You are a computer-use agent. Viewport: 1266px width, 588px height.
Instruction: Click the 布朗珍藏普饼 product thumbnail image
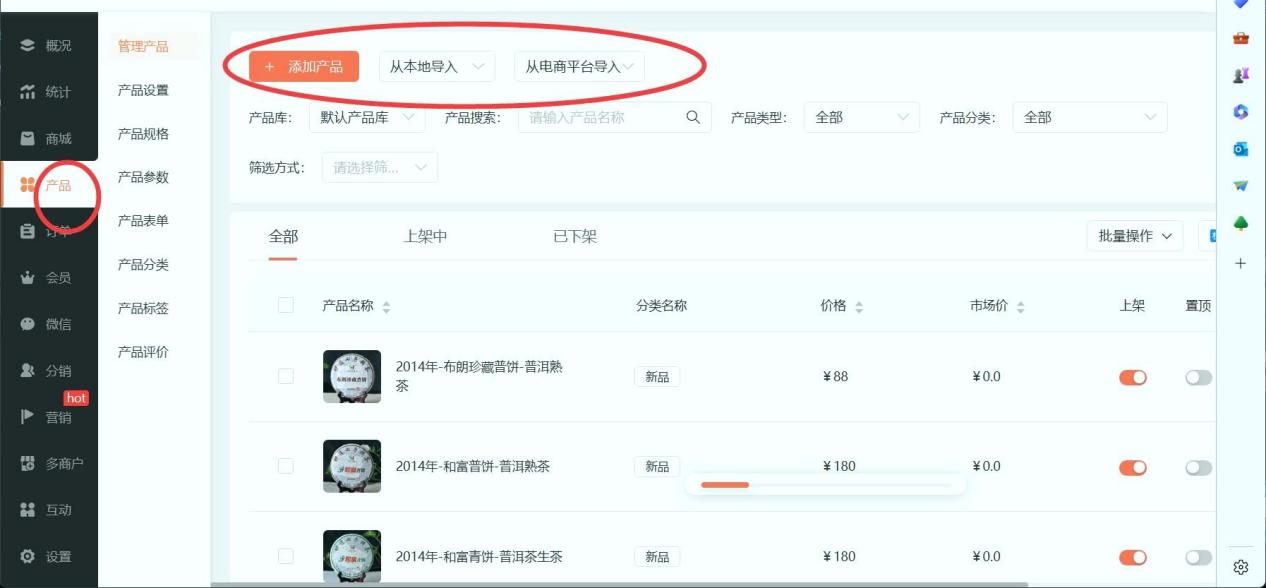tap(352, 376)
